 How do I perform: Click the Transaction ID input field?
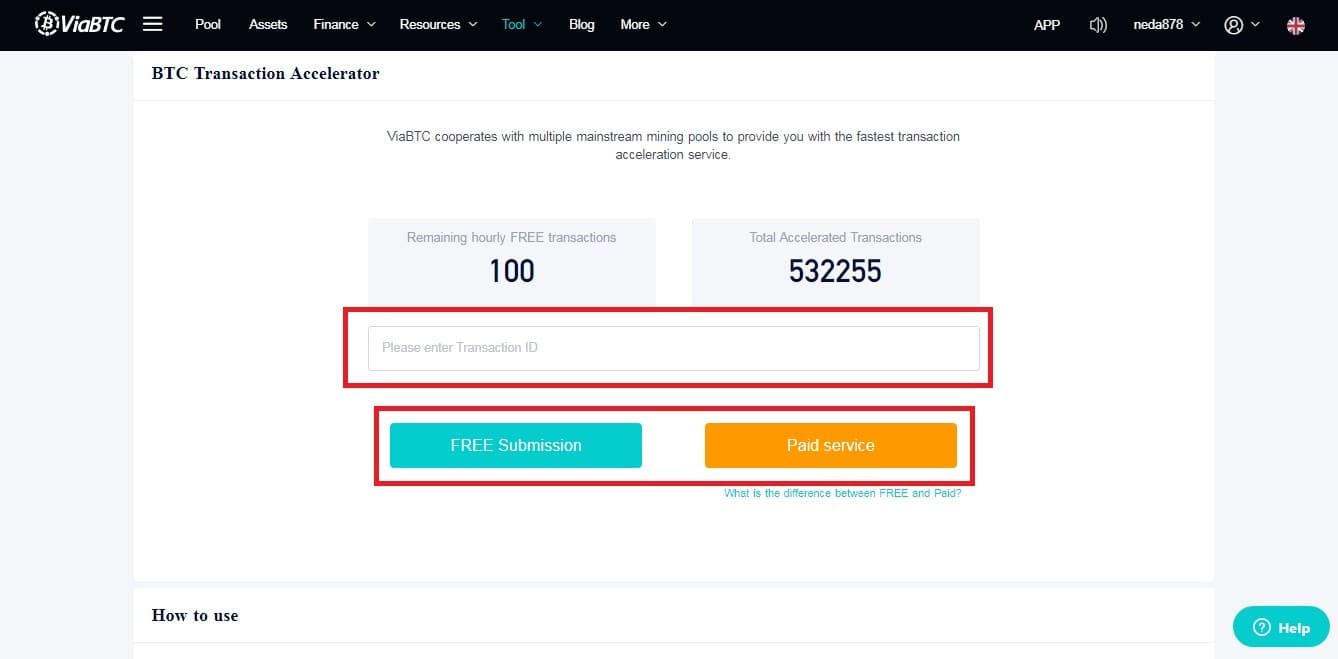(x=674, y=348)
